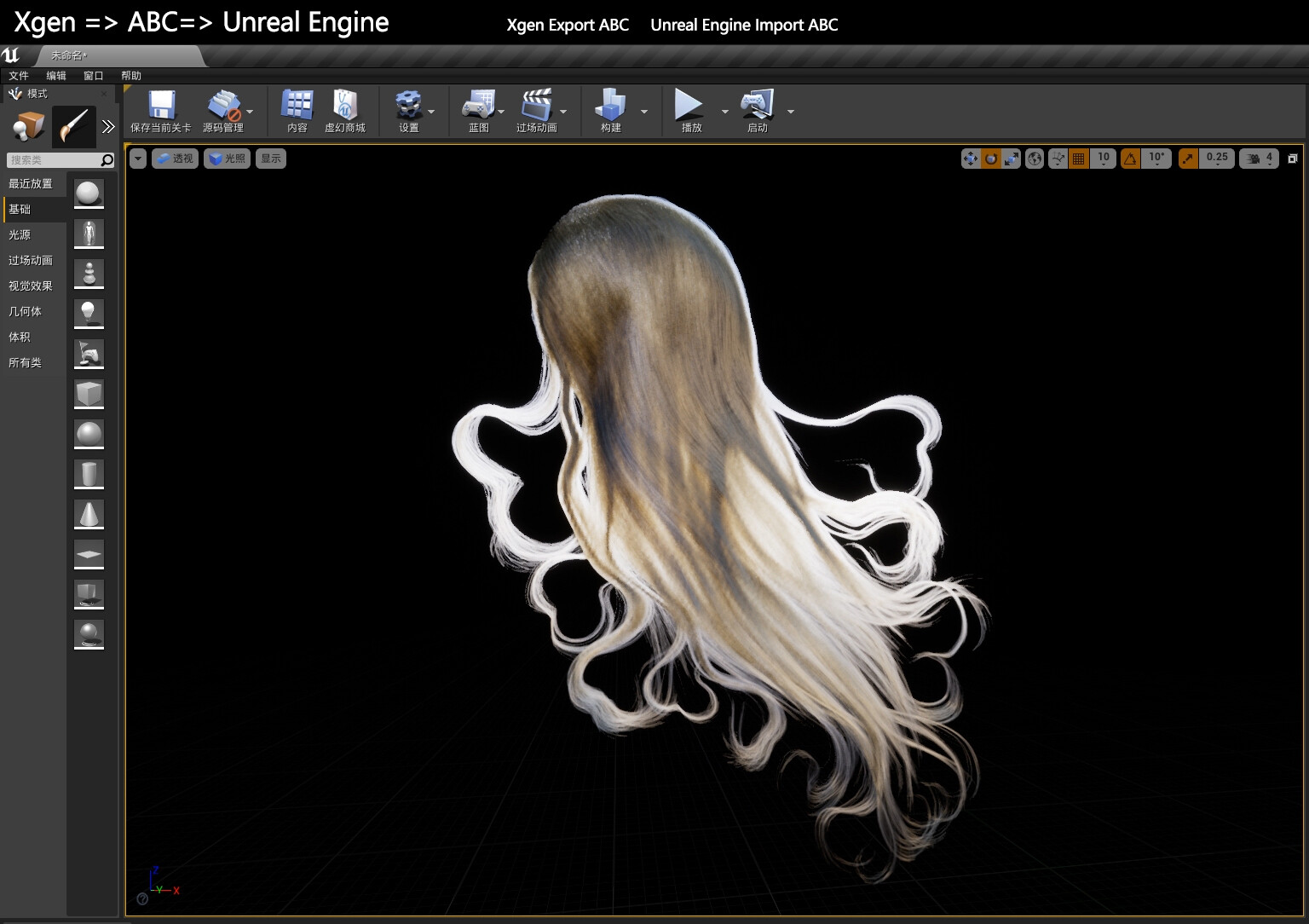Click the Save Current Level (保存当前关卡) icon
Screen dimensions: 1309x924
(x=161, y=106)
